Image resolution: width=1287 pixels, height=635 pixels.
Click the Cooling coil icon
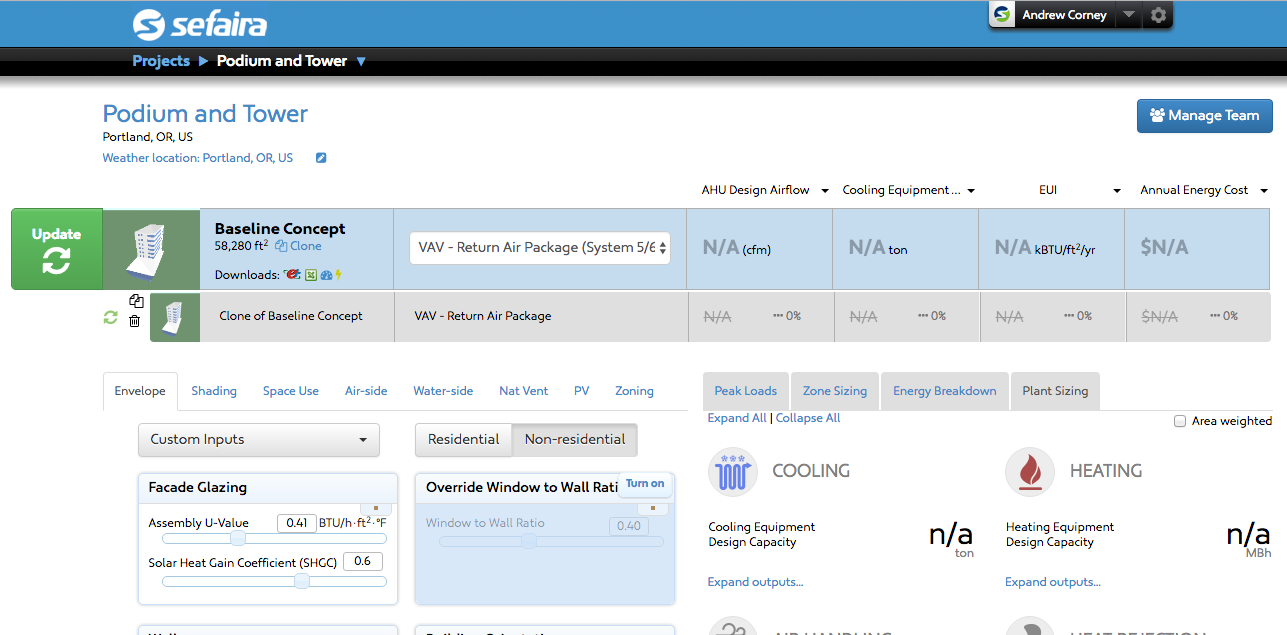733,472
